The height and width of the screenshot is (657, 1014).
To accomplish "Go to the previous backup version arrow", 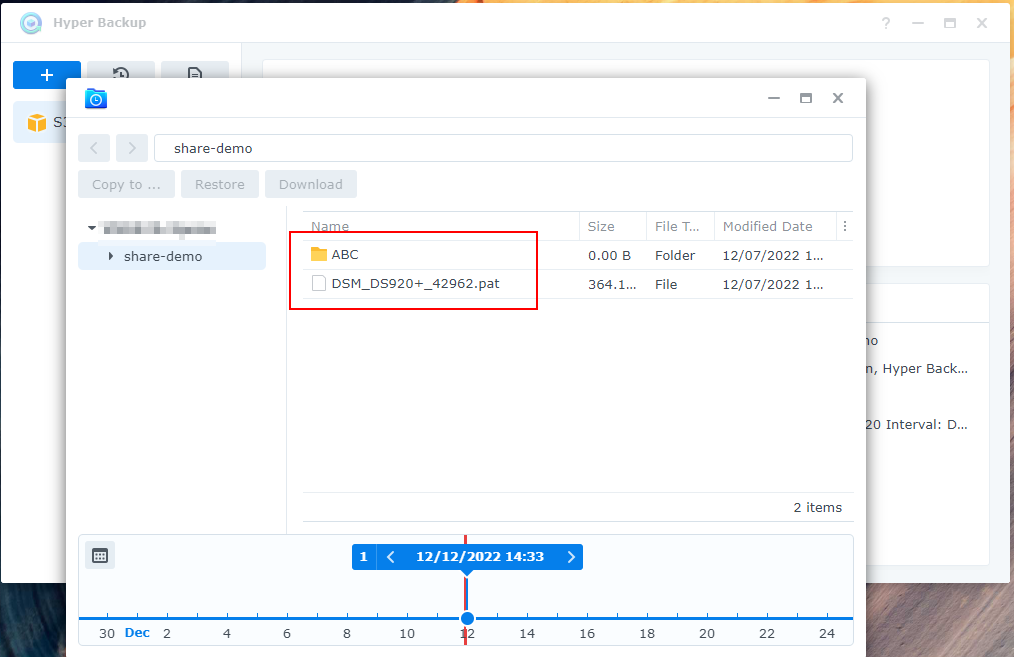I will [391, 557].
